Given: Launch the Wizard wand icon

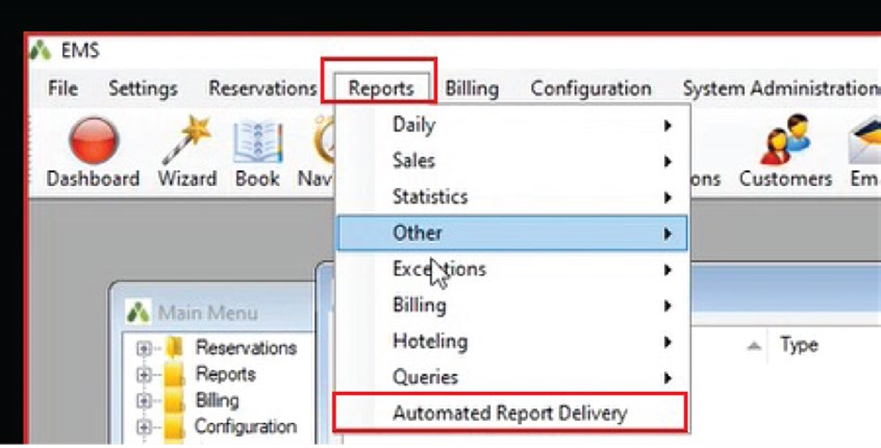Looking at the screenshot, I should coord(187,141).
